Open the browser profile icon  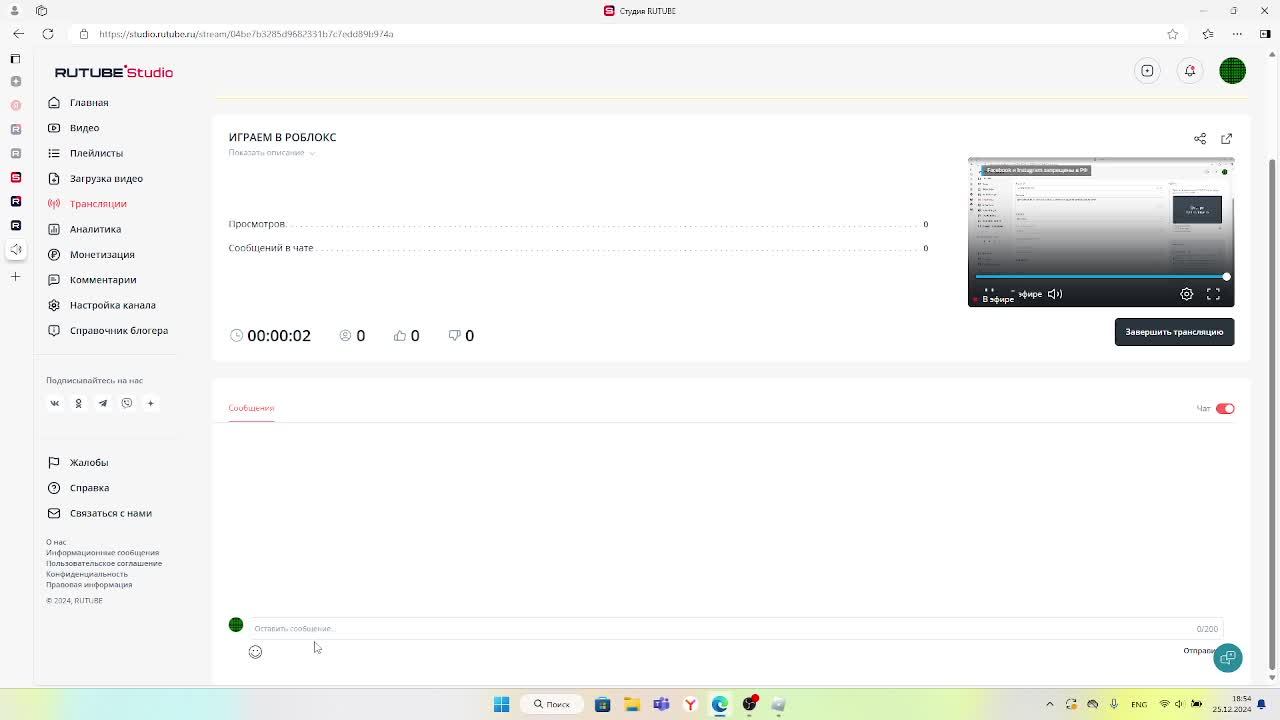(14, 10)
